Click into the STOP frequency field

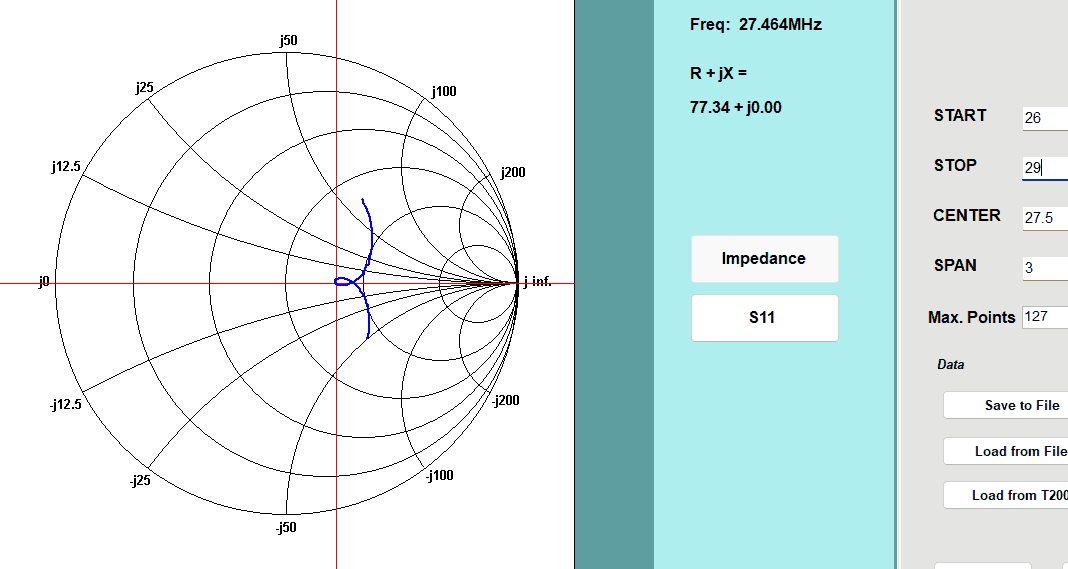1044,168
